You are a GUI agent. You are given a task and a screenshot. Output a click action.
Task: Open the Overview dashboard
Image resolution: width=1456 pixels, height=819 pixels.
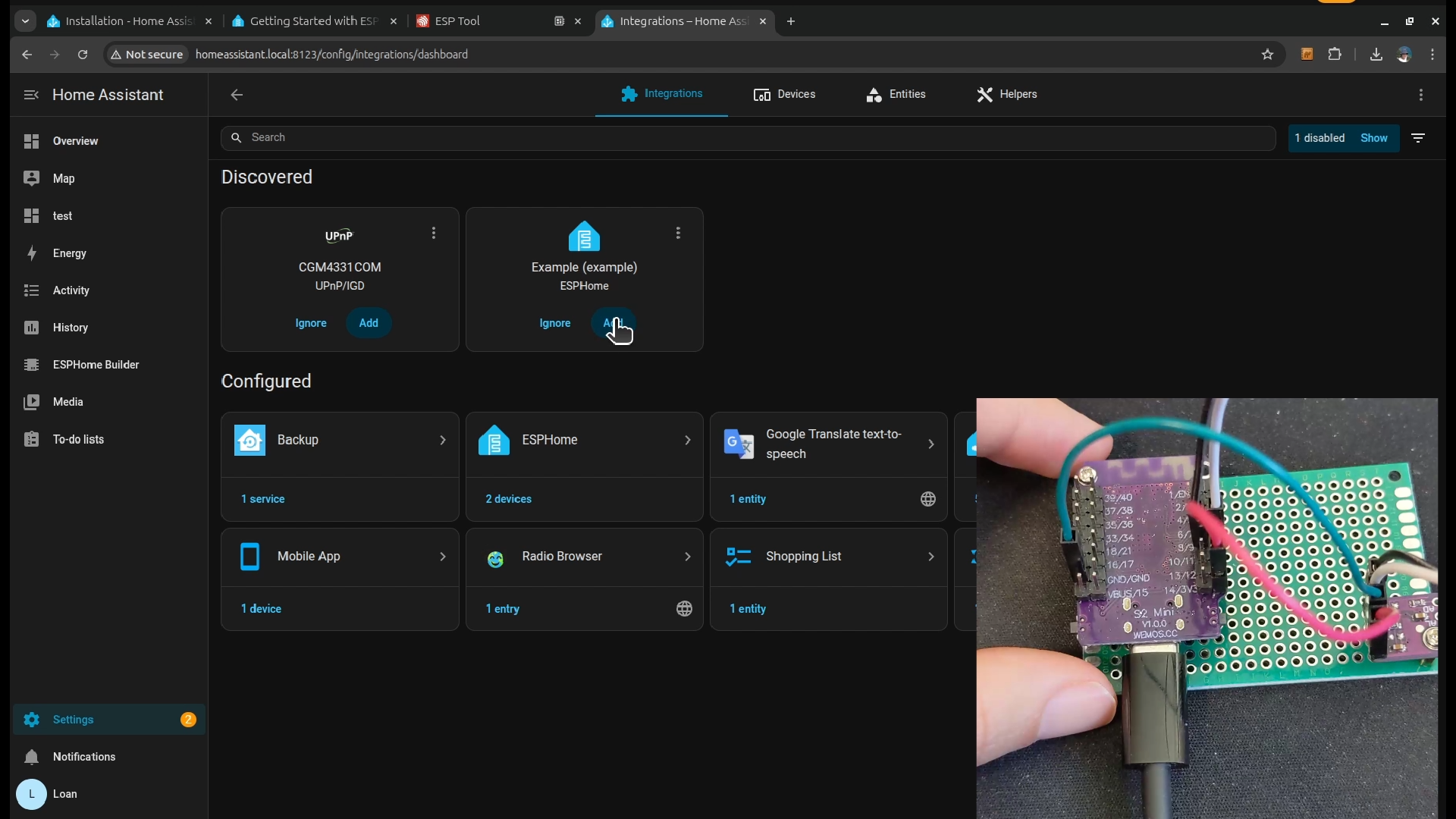tap(109, 141)
